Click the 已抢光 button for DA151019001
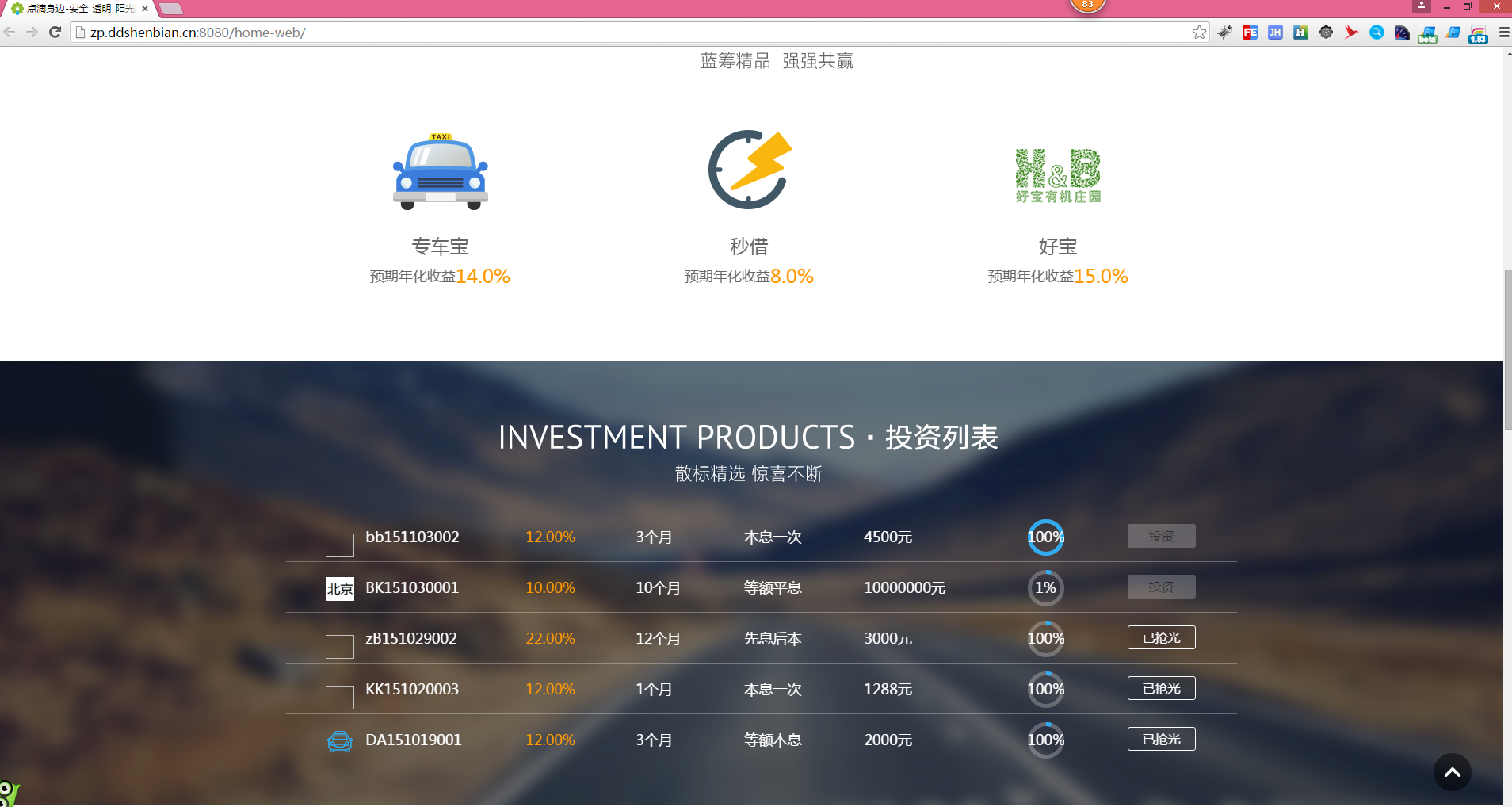Viewport: 1512px width, 807px height. pos(1162,739)
